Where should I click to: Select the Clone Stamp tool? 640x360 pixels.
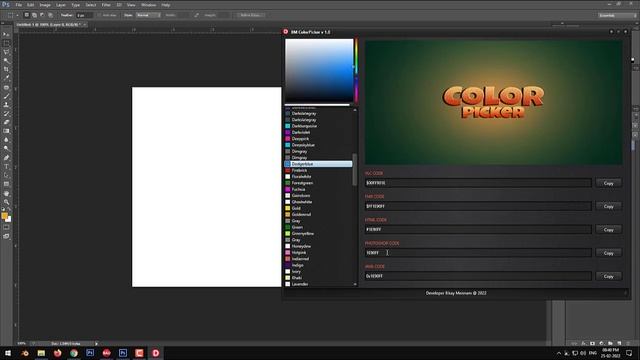pyautogui.click(x=6, y=105)
